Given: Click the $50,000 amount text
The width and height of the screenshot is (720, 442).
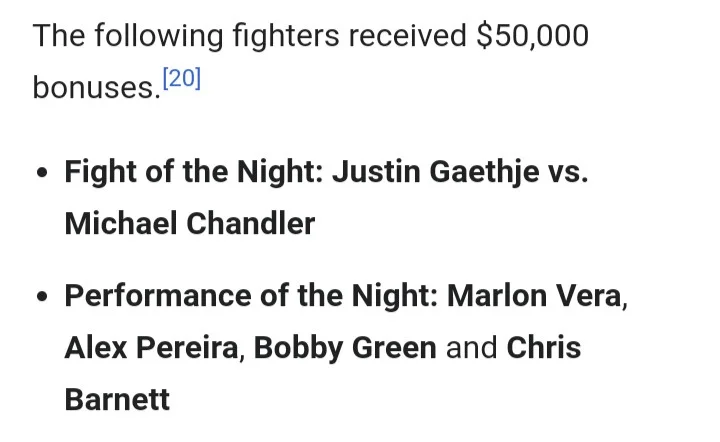Looking at the screenshot, I should click(x=532, y=36).
